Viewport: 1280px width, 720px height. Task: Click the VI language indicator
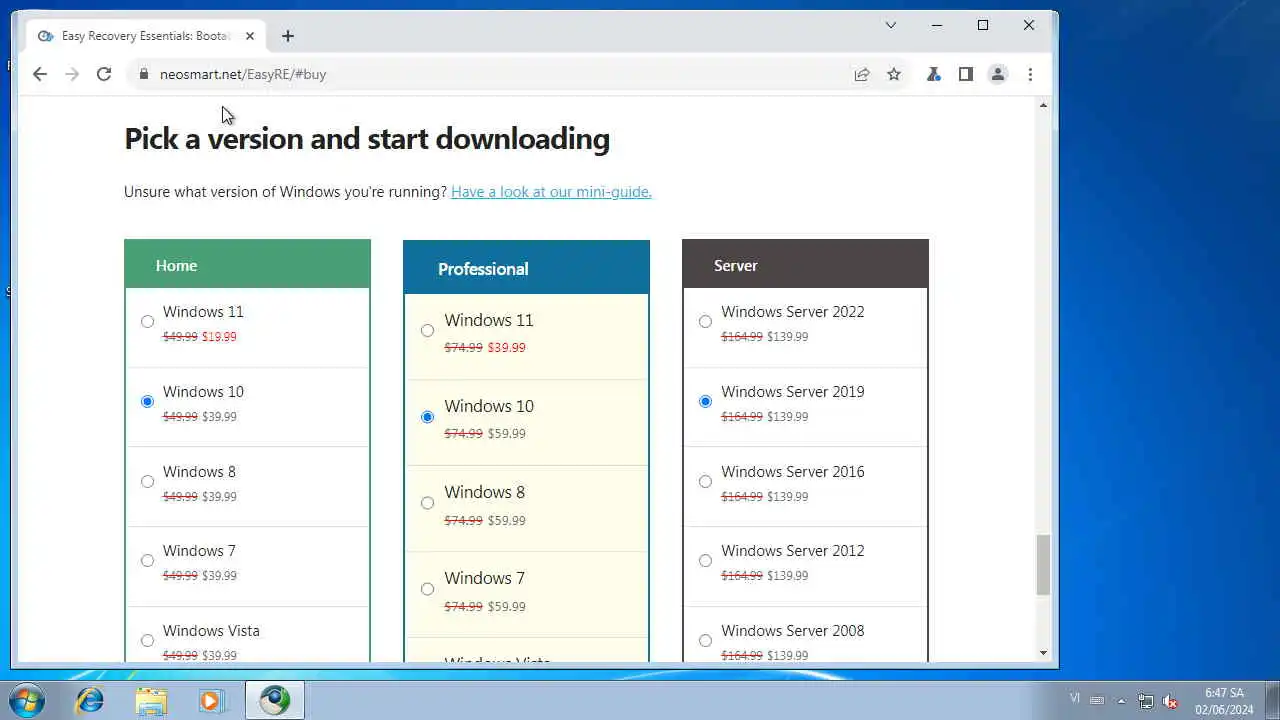[x=1075, y=698]
